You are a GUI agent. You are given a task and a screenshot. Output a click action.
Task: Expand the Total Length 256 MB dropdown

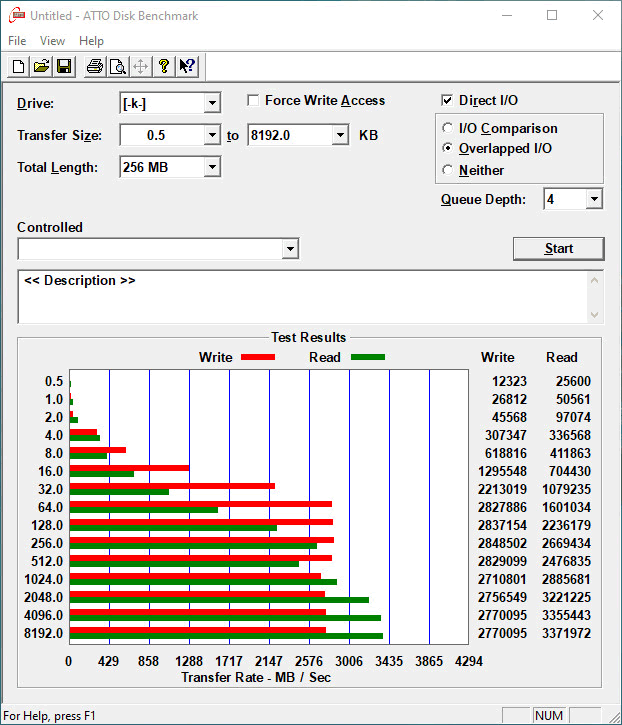211,167
